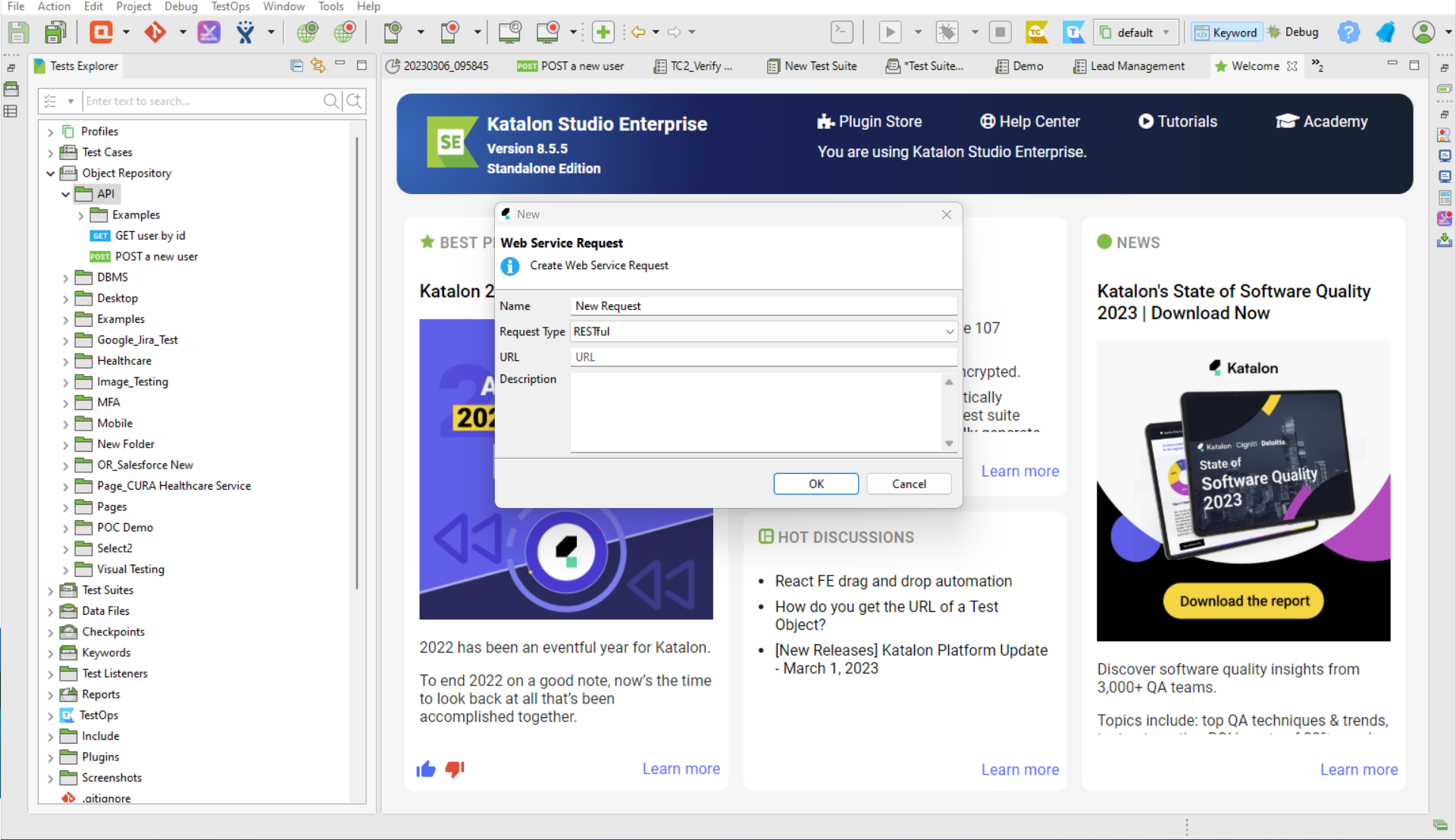Click the Record Windows monitor icon
The width and height of the screenshot is (1456, 840).
tap(547, 32)
